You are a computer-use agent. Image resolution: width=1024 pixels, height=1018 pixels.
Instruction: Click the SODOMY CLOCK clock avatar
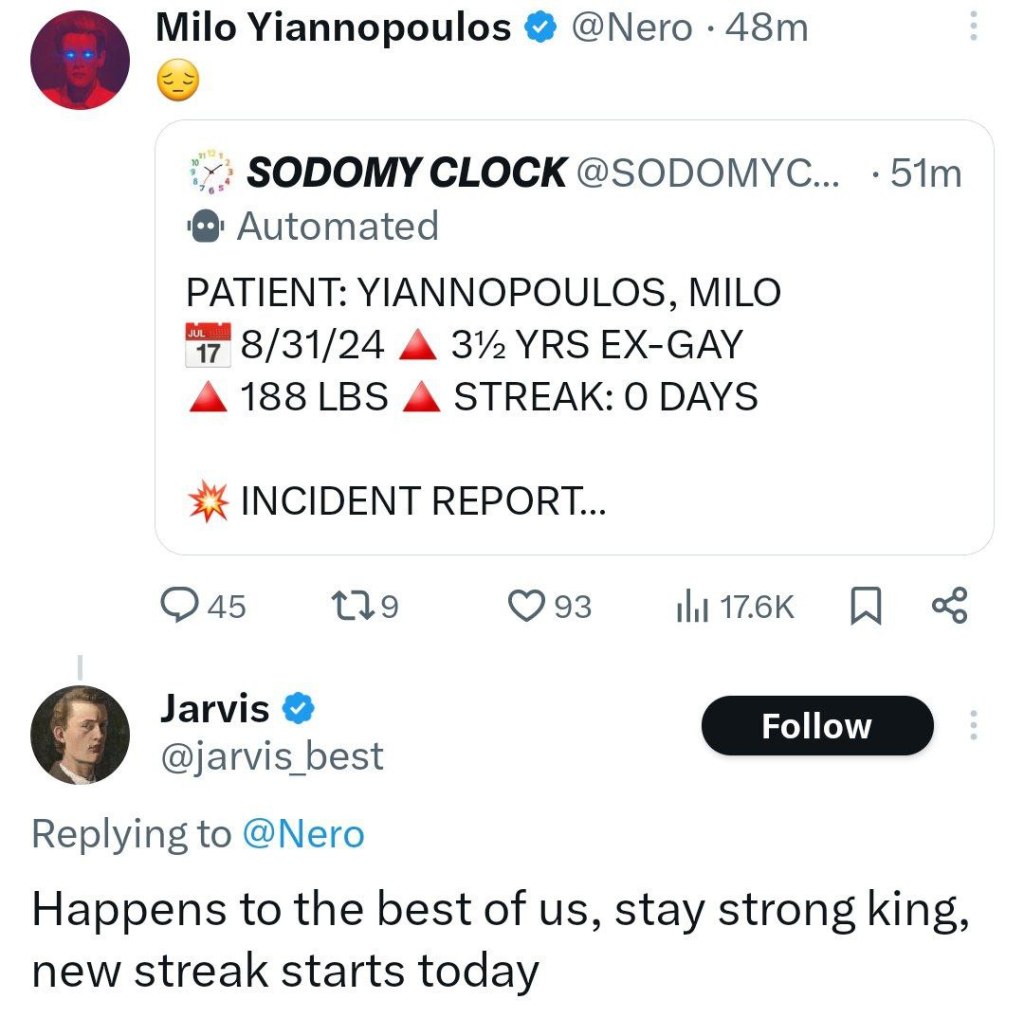pos(210,172)
